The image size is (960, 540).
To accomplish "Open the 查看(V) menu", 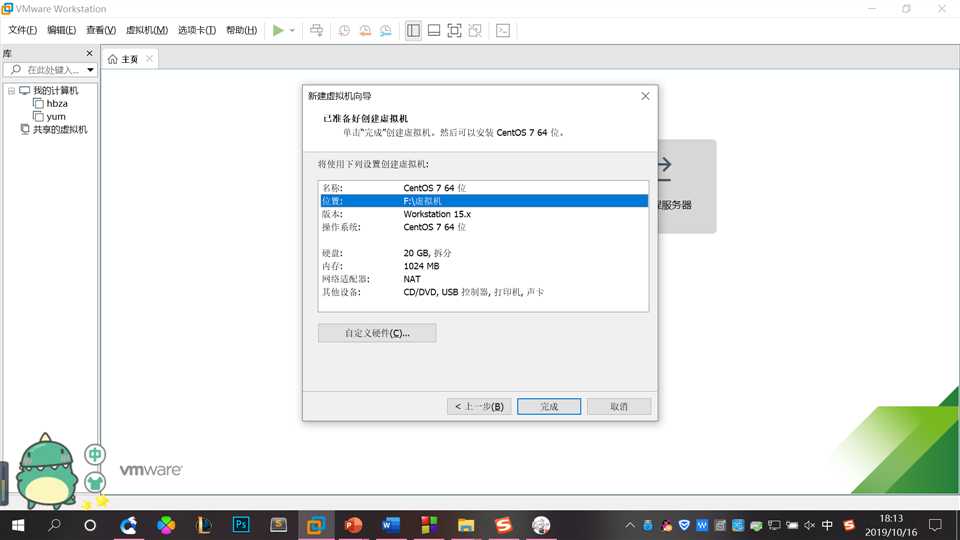I will tap(101, 30).
